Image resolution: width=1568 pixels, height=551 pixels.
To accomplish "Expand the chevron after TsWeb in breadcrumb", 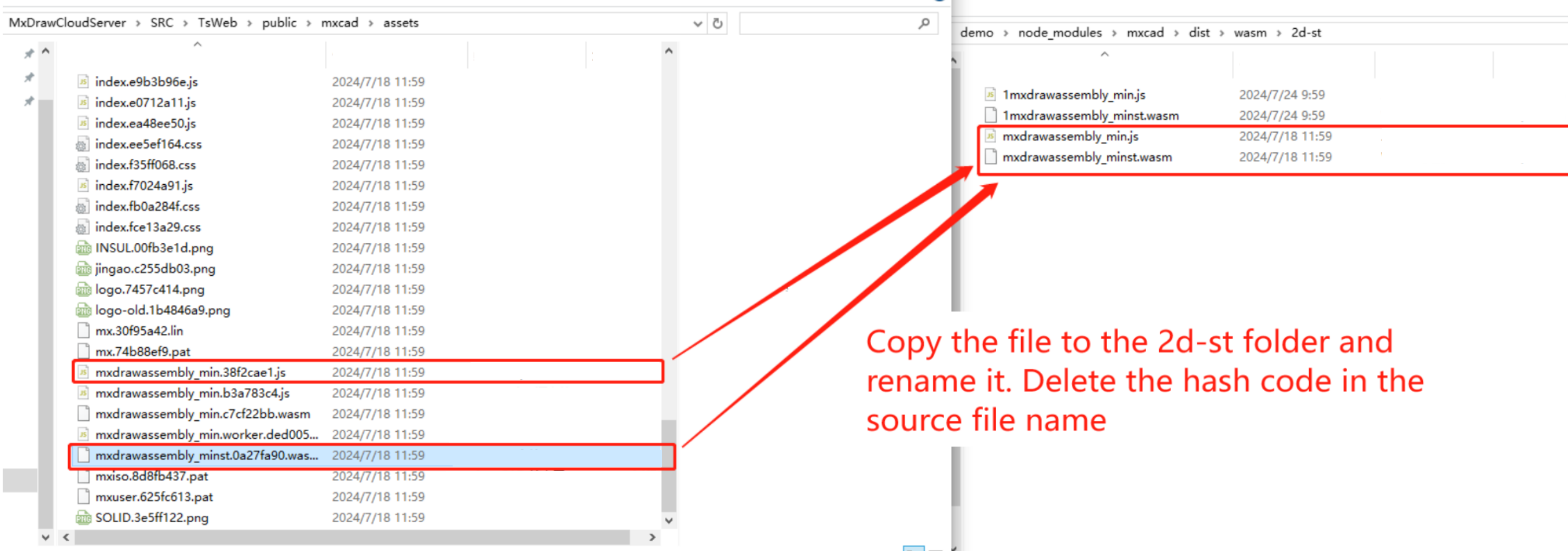I will coord(250,23).
